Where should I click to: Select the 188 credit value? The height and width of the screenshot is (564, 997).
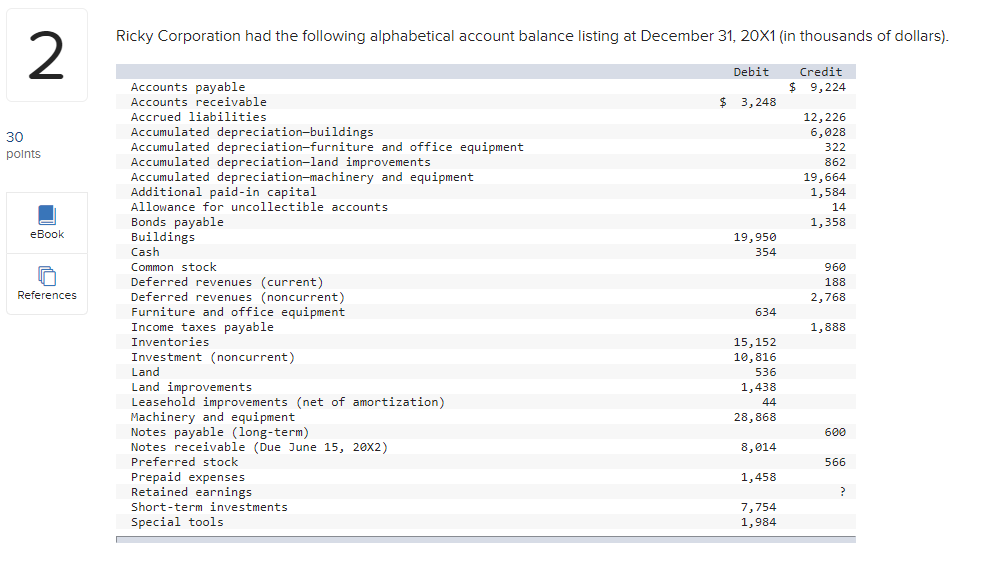[x=835, y=282]
